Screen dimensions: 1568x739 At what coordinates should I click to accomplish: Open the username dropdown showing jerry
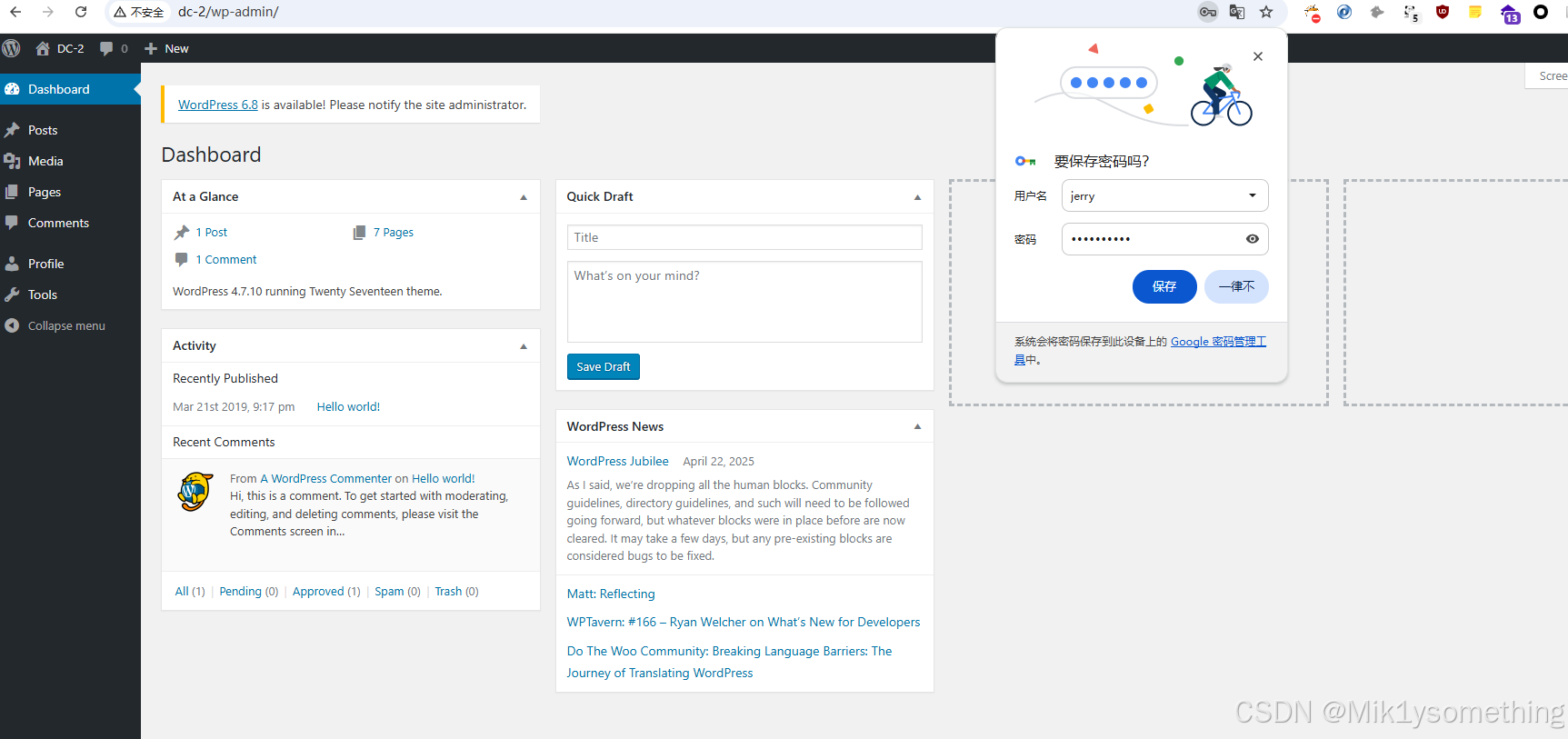(x=1164, y=195)
